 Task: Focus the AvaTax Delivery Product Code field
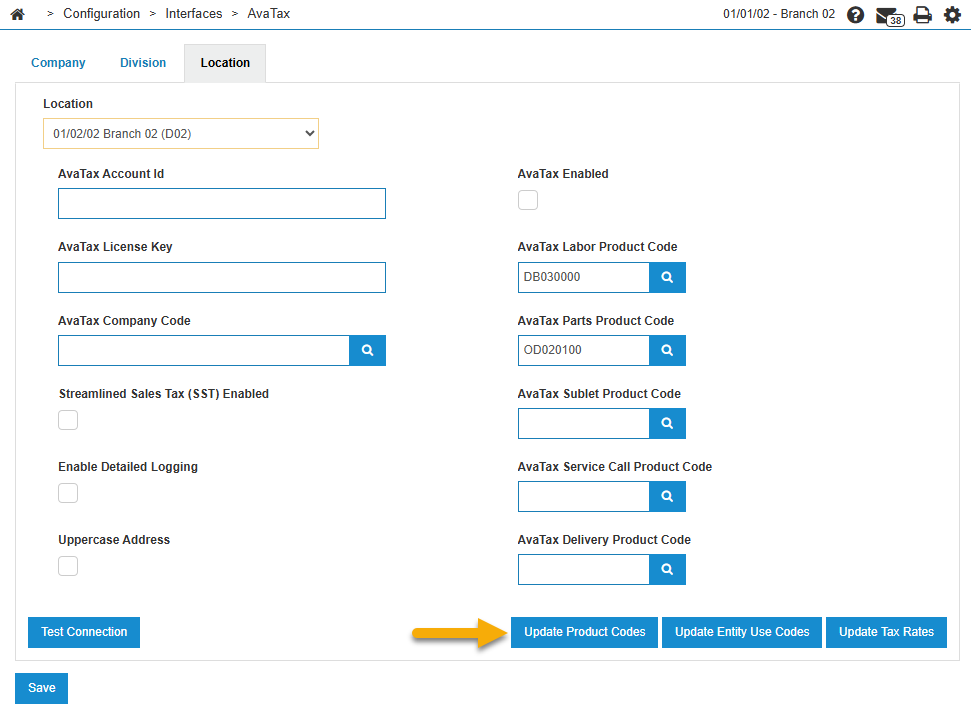583,570
